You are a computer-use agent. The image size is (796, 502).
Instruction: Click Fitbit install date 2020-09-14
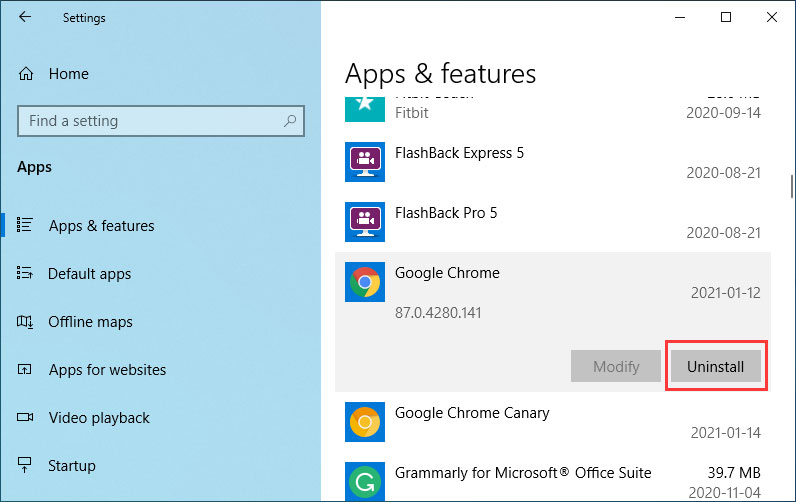point(723,113)
